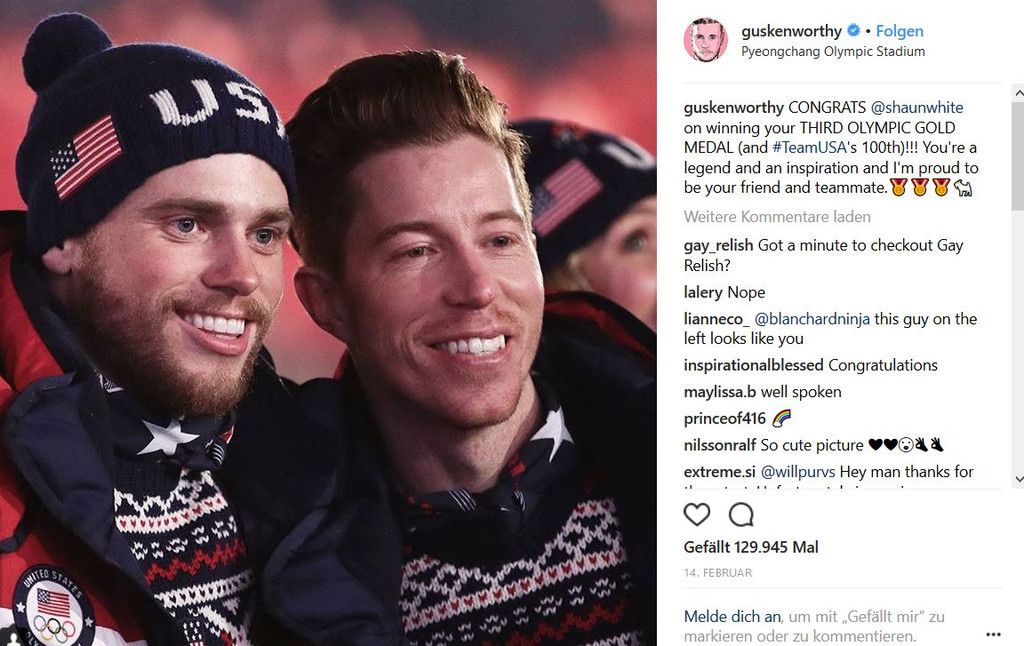
Task: Open the Pyeongchang Olympic Stadium location
Action: [833, 52]
